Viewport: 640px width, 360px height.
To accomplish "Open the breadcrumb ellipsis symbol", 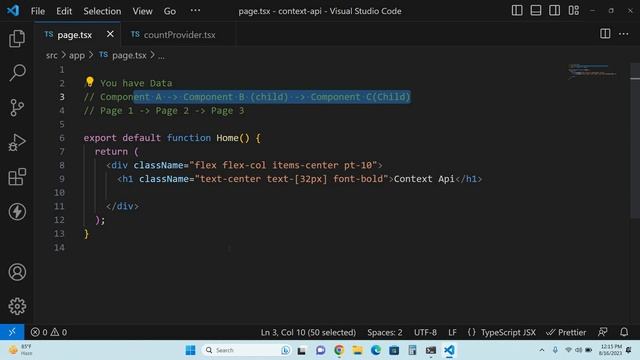I will click(x=162, y=56).
